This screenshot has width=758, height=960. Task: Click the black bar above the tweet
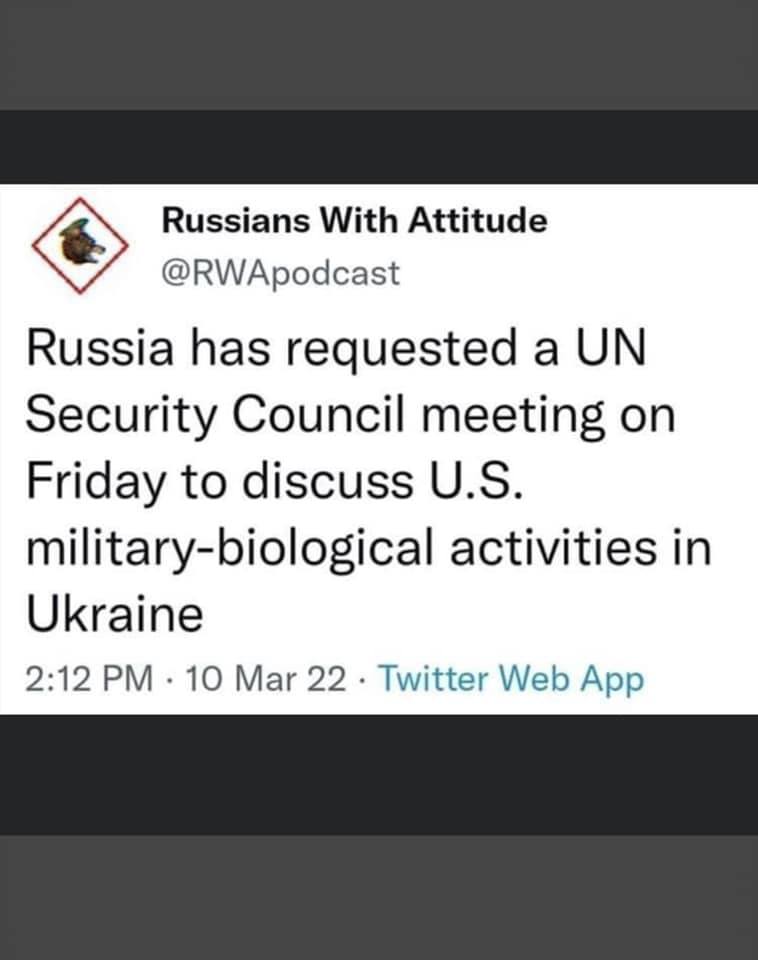[379, 147]
